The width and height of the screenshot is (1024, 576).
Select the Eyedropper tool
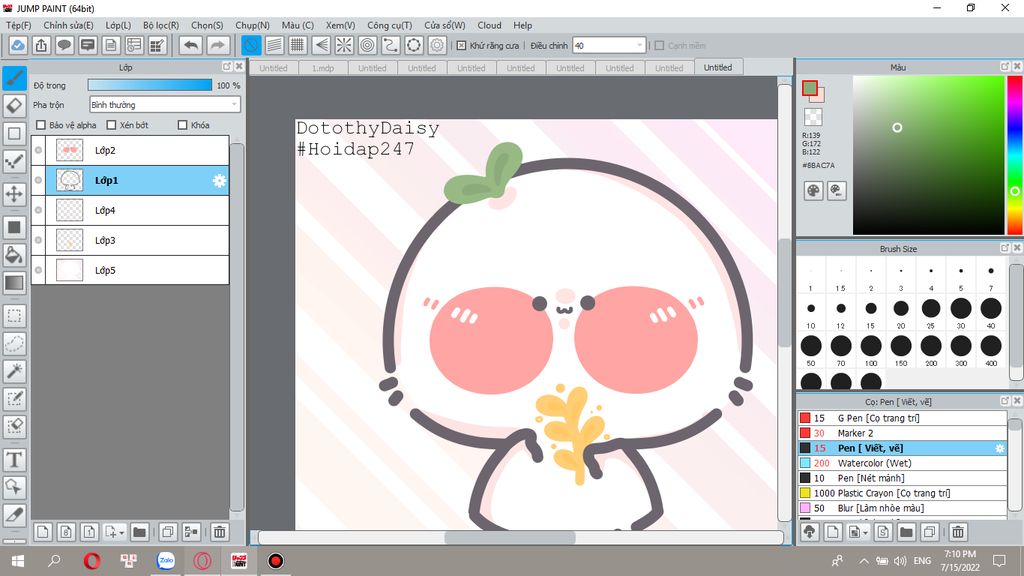pos(14,515)
